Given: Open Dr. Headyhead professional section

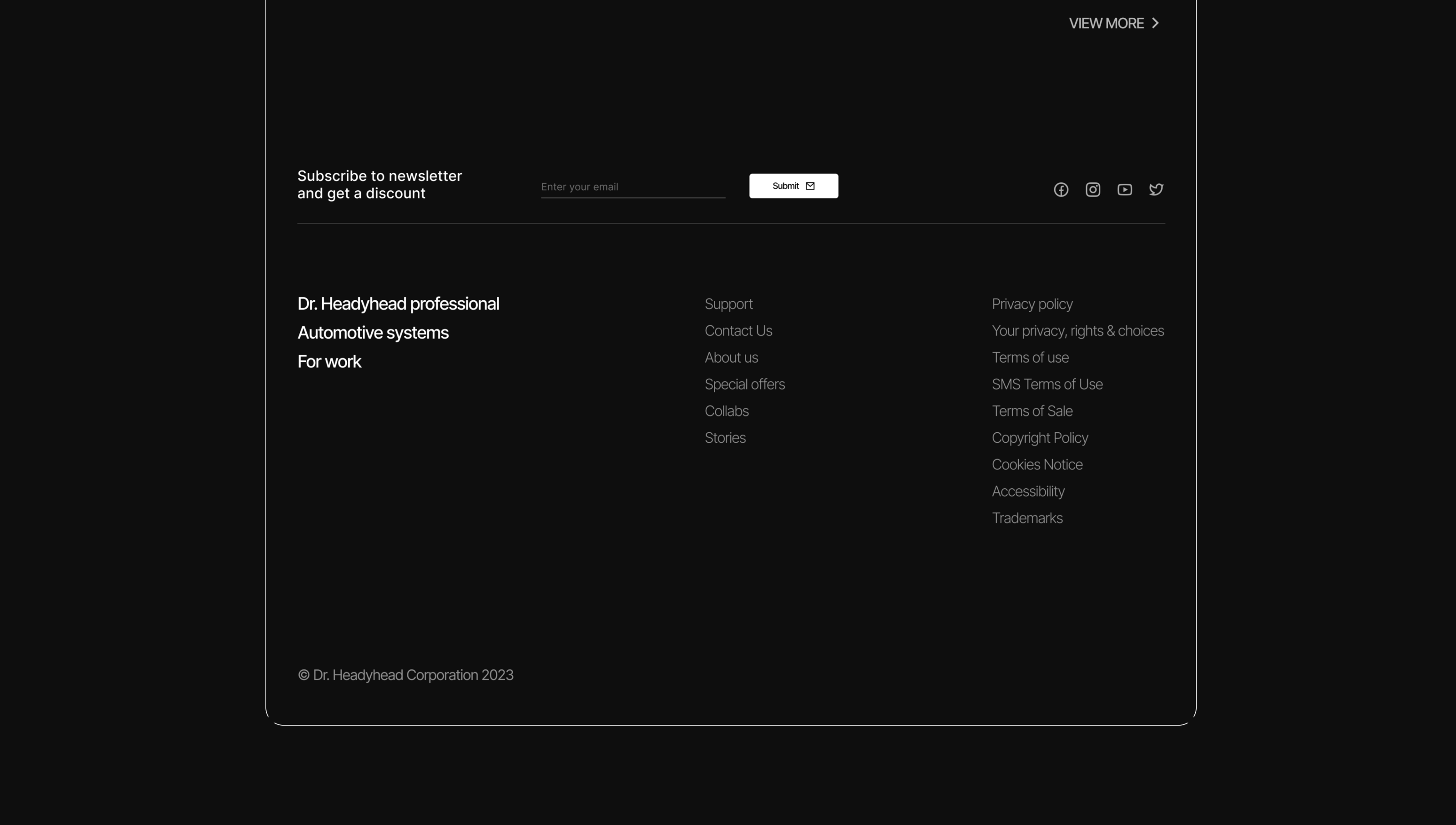Looking at the screenshot, I should (x=398, y=304).
